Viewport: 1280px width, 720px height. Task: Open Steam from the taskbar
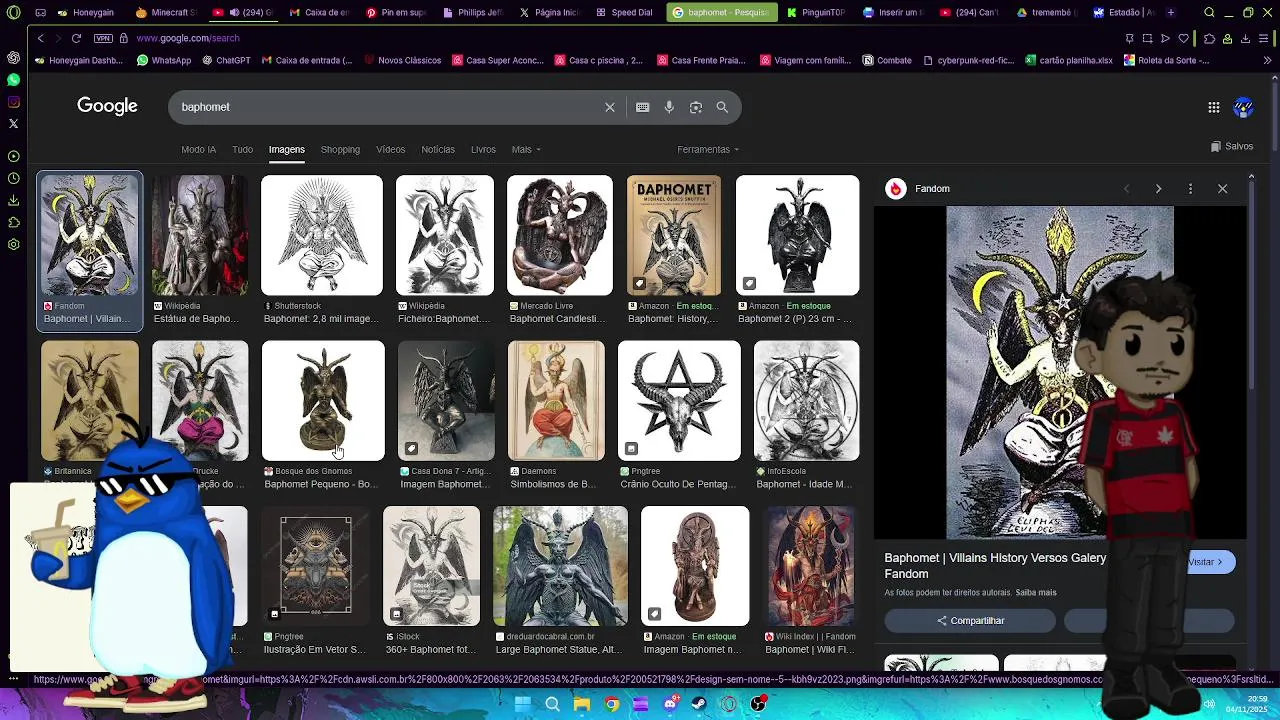699,704
